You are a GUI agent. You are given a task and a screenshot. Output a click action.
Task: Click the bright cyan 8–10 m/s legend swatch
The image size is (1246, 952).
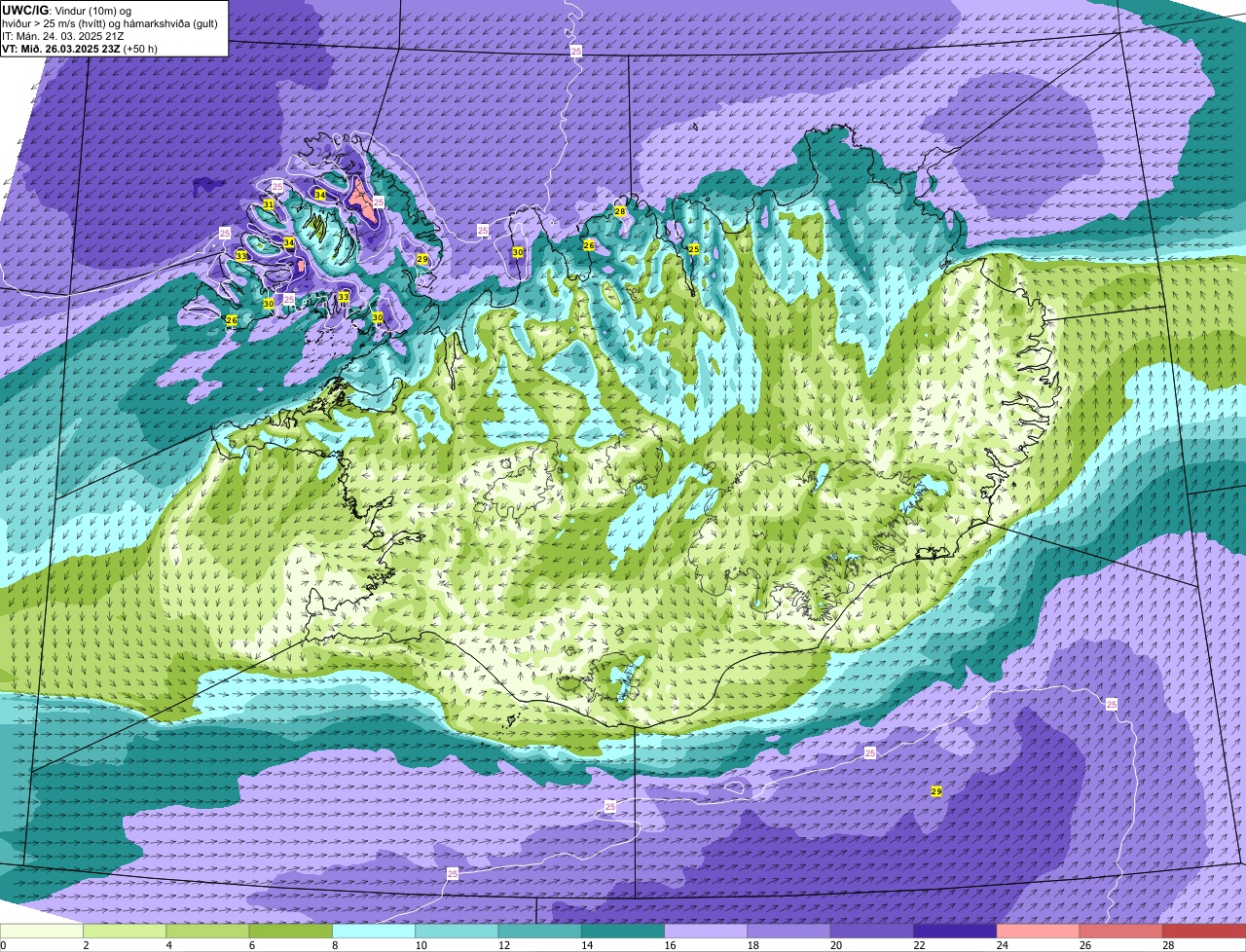click(374, 931)
